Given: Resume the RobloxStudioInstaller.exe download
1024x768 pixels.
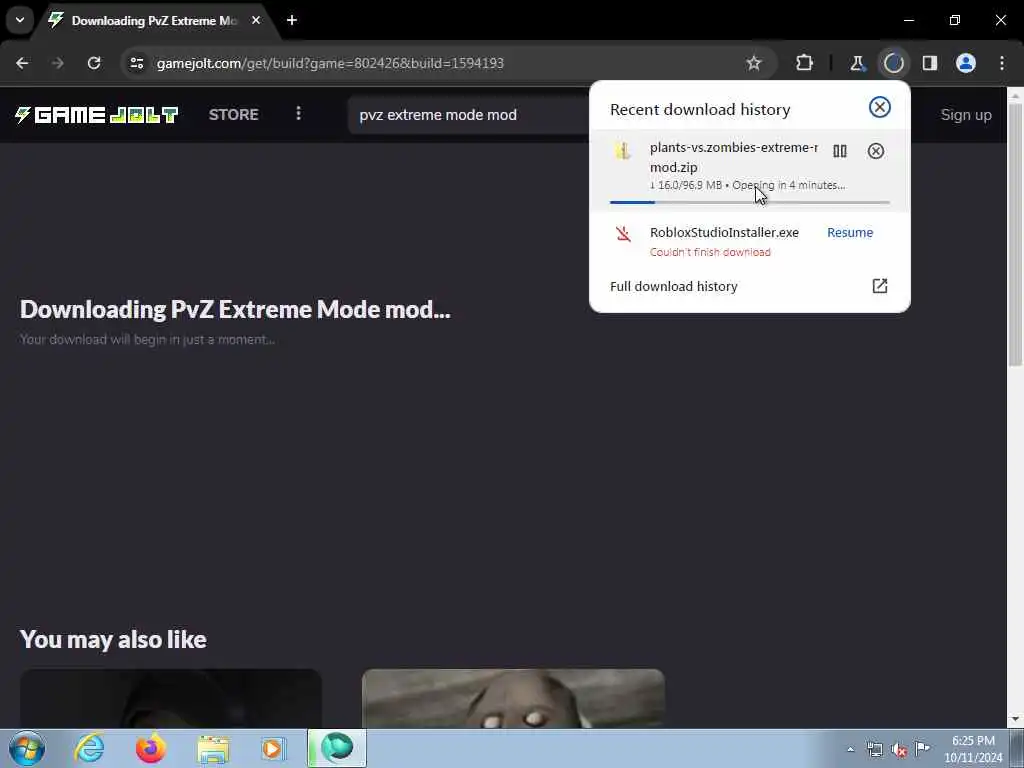Looking at the screenshot, I should tap(850, 232).
